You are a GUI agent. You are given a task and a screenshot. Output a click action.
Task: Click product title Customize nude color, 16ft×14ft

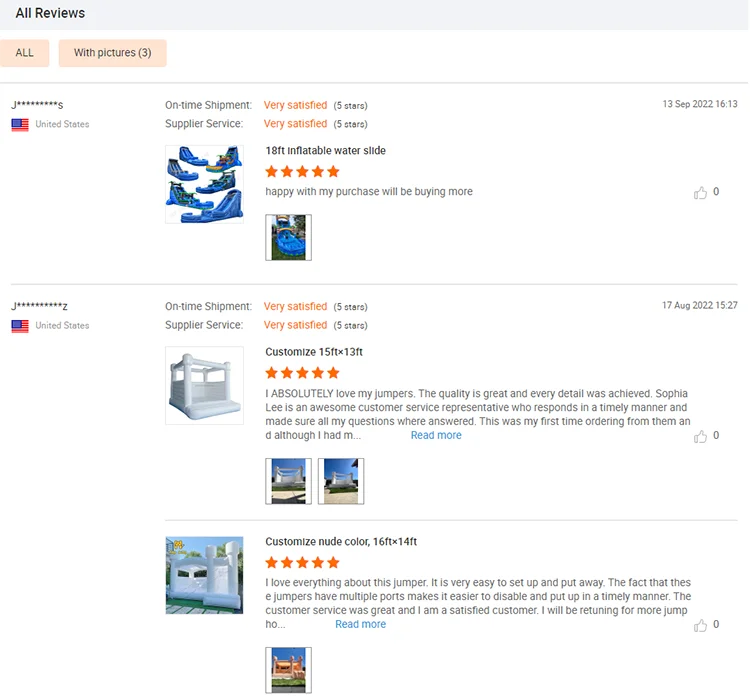(341, 542)
